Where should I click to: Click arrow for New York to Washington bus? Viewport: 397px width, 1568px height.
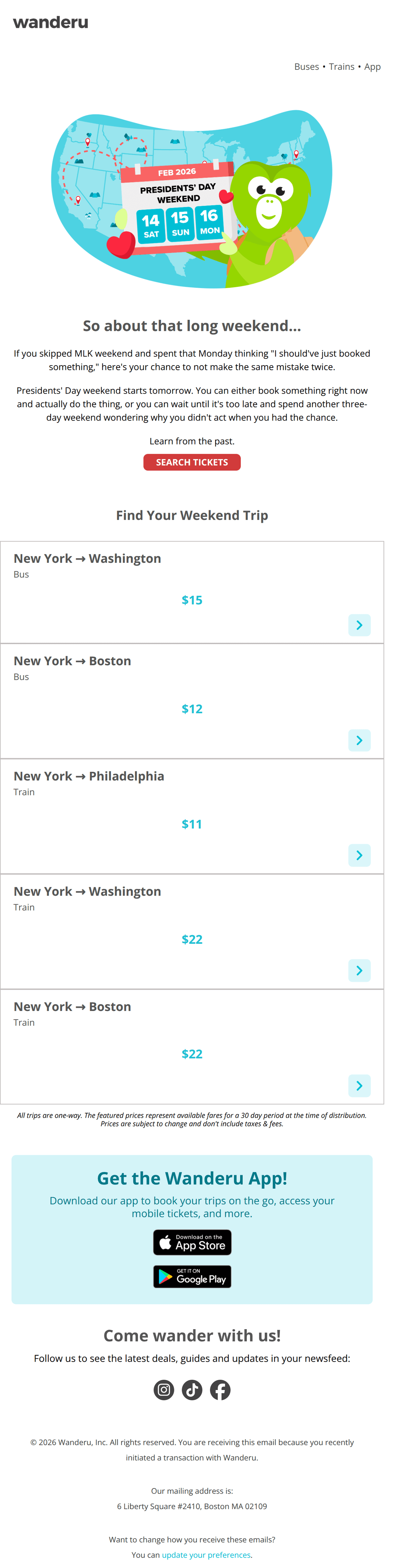coord(359,625)
